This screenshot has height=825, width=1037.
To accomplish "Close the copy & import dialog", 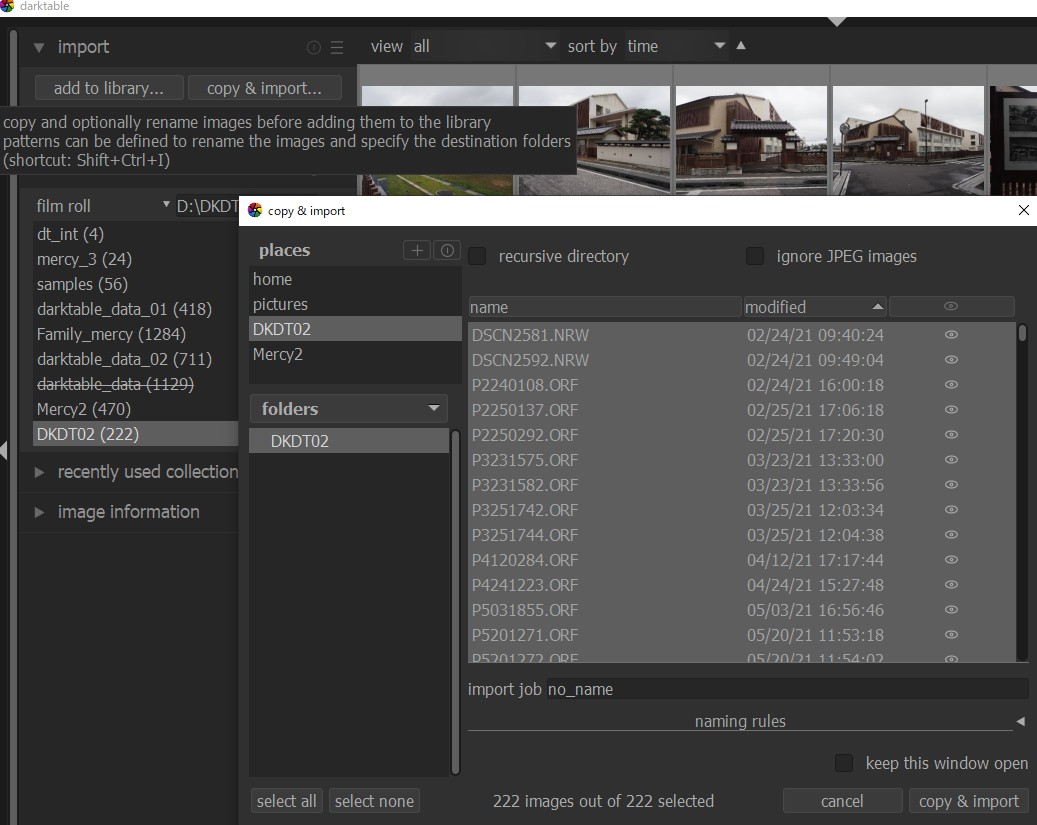I will pyautogui.click(x=1023, y=210).
